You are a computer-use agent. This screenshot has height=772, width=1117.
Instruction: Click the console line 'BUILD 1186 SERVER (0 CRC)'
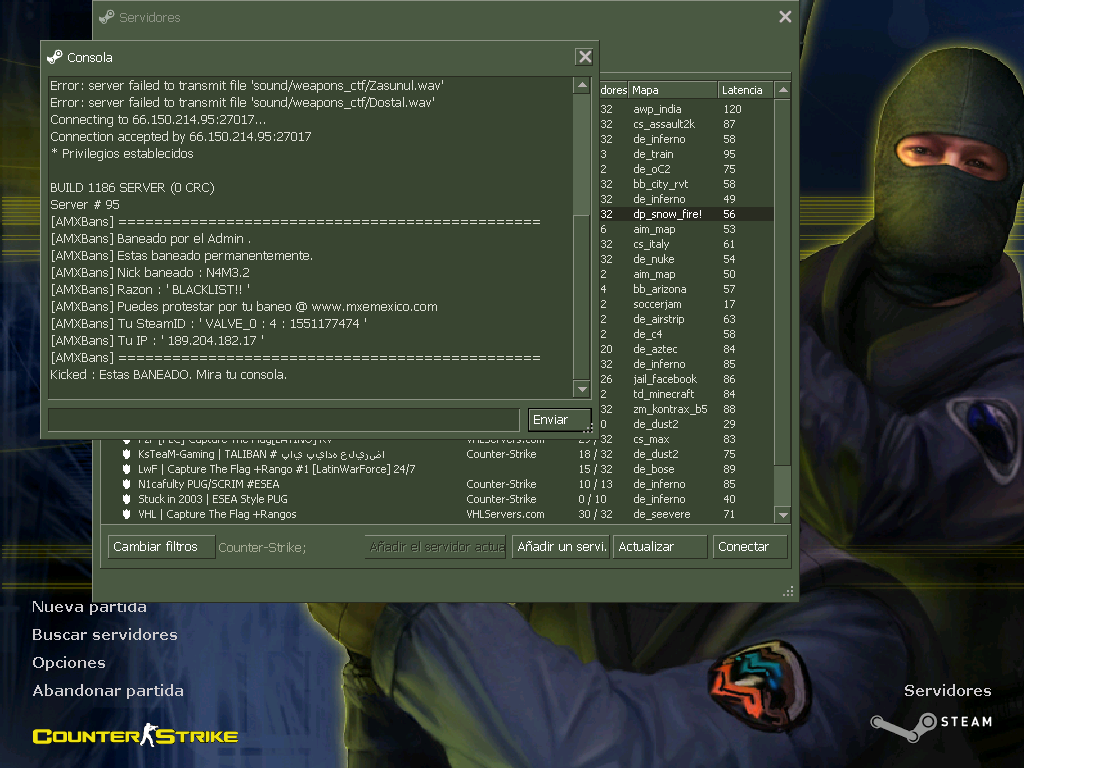(132, 188)
